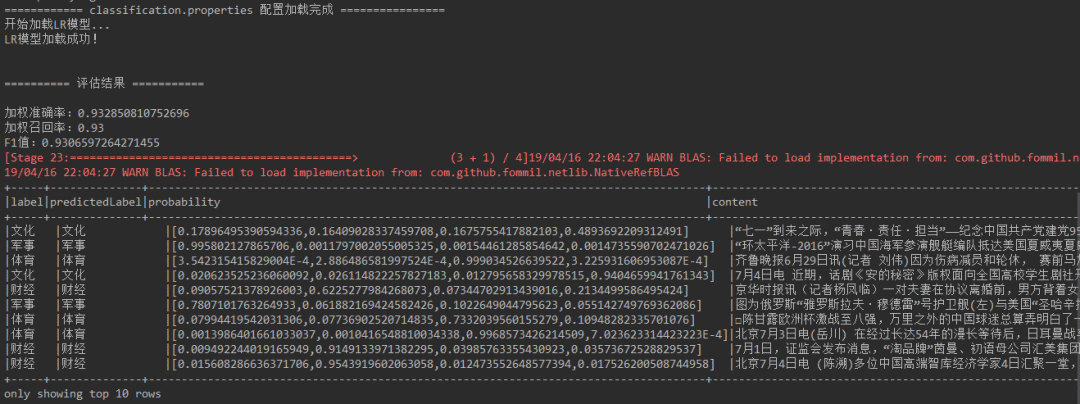Click the 'label' column header

[27, 202]
